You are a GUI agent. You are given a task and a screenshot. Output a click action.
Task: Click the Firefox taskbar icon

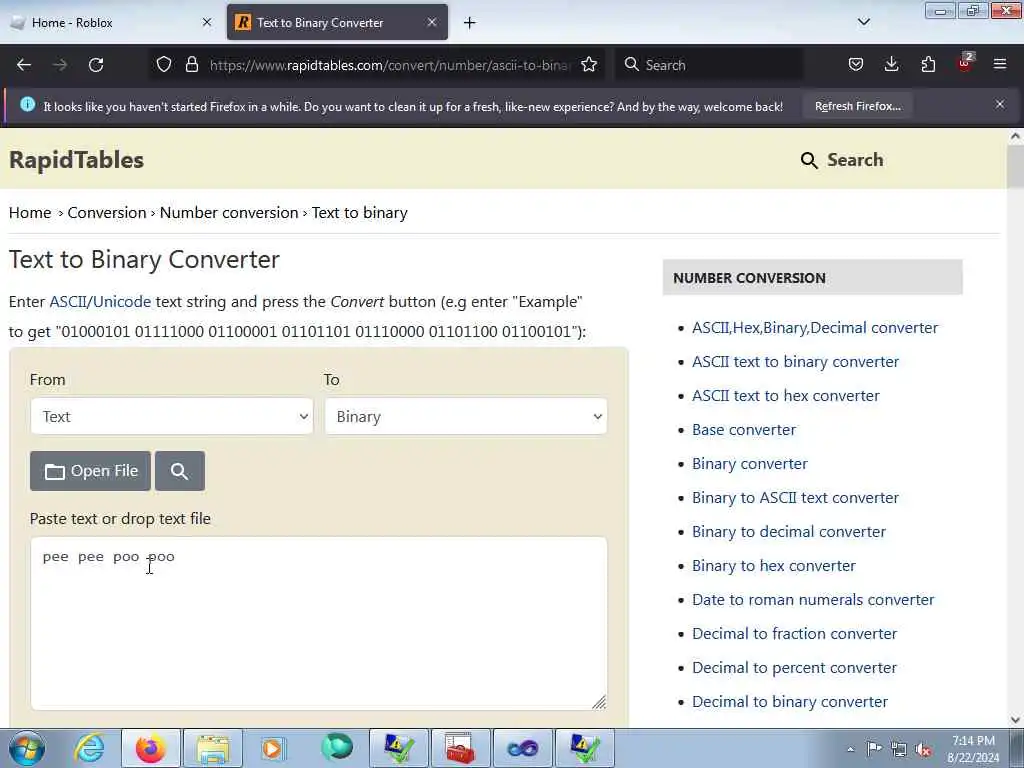click(151, 748)
